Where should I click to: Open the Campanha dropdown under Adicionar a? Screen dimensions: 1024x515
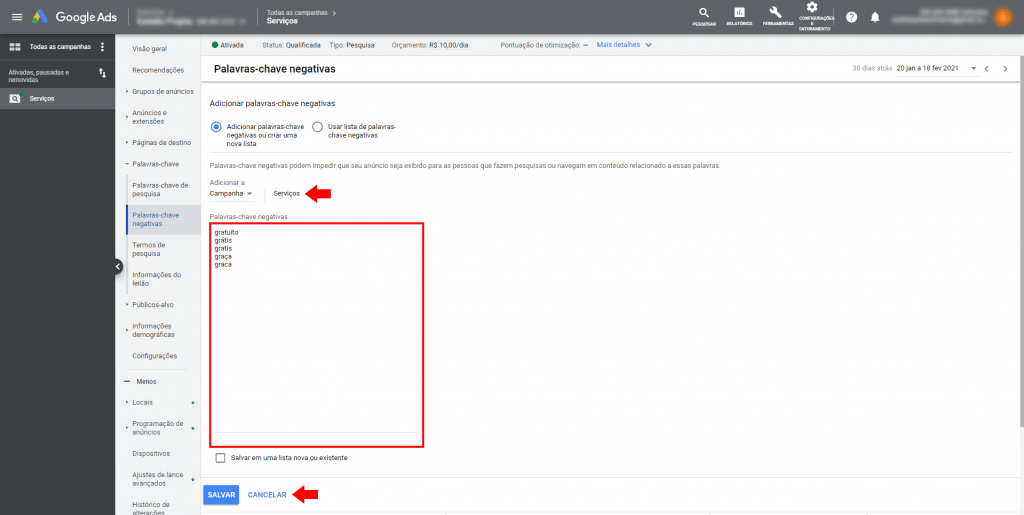pos(231,194)
